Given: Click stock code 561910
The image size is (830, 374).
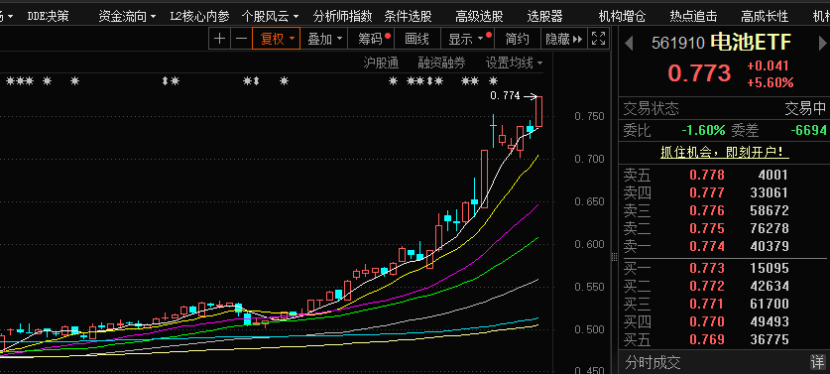Looking at the screenshot, I should click(x=678, y=43).
